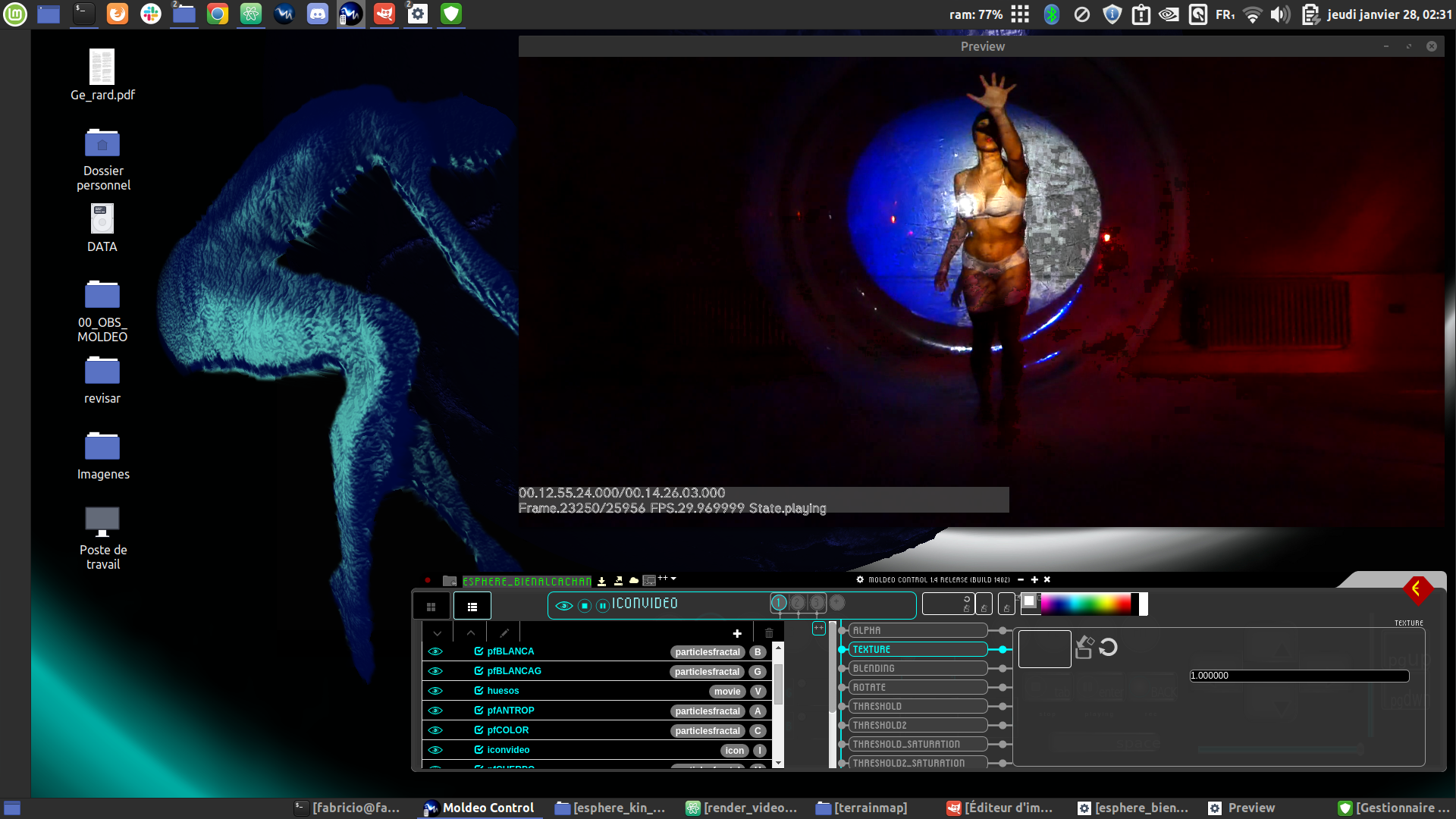Click the pause button beside ICONVIDEO
The height and width of the screenshot is (819, 1456).
coord(603,605)
